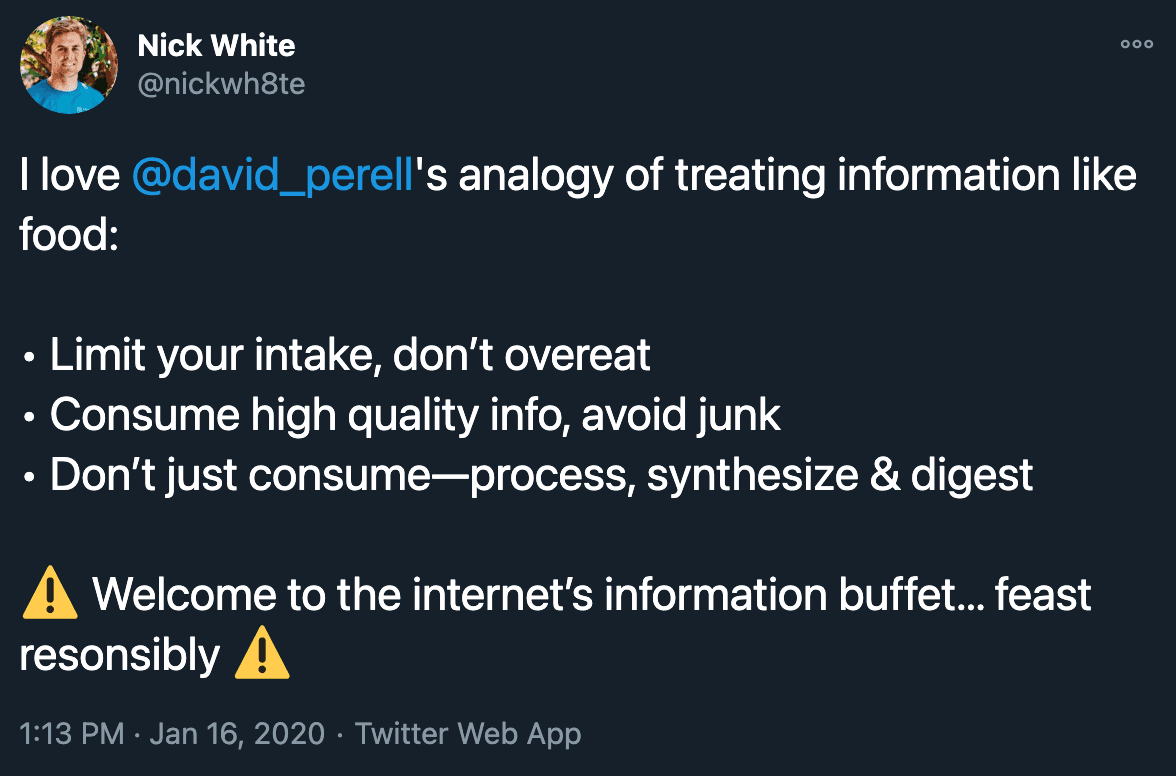Screen dimensions: 1176x776
Task: Click the text "Consume high quality info, avoid junk"
Action: (415, 415)
